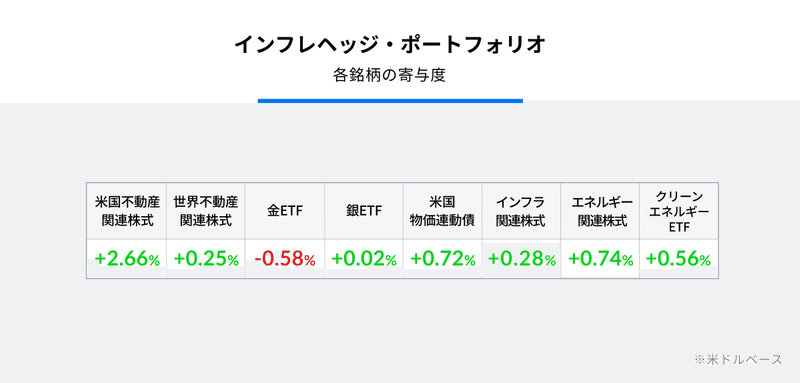
Task: Click the ※米ドルベース footnote
Action: pyautogui.click(x=738, y=360)
